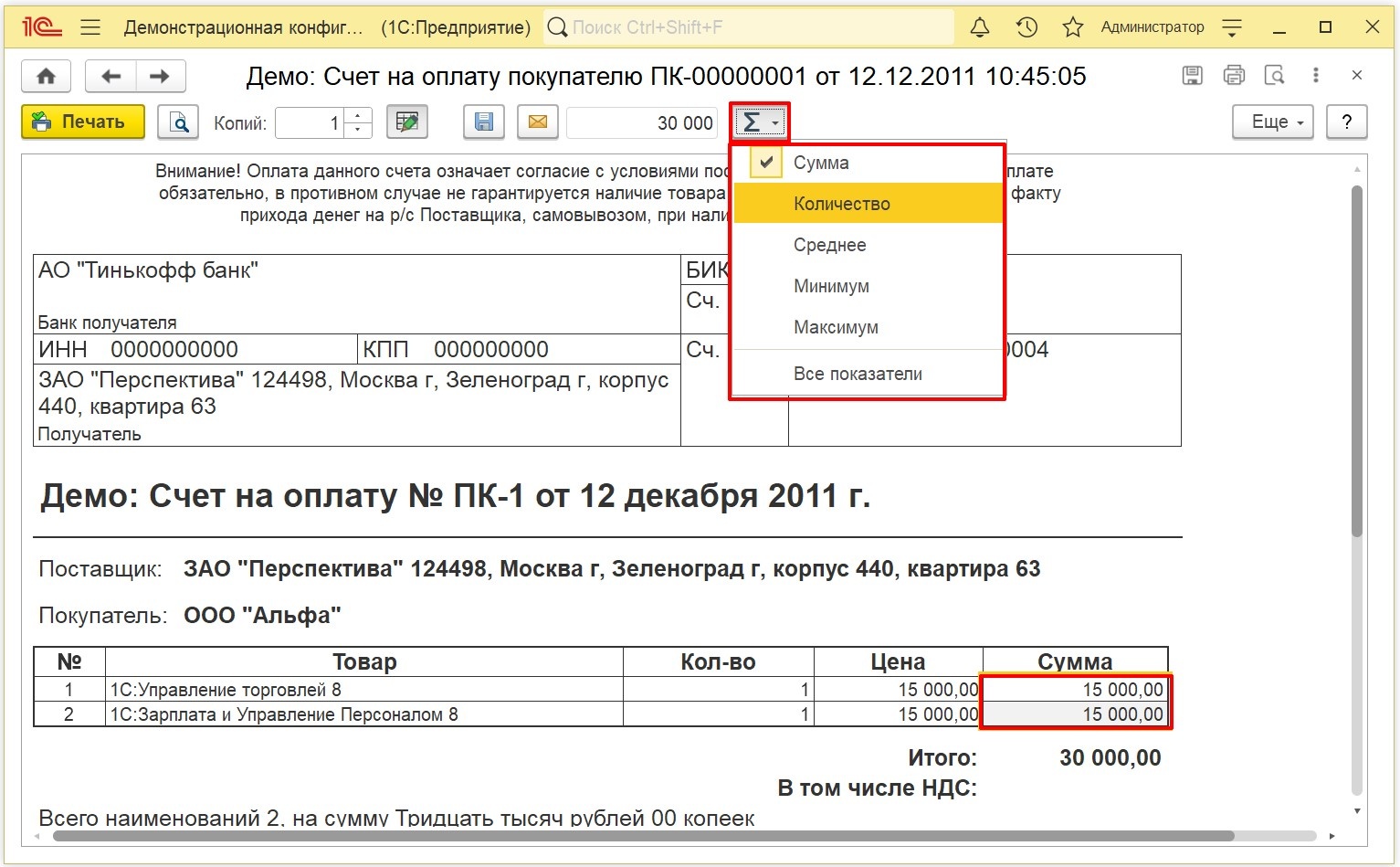Navigate back with the left arrow
1400x867 pixels.
(x=111, y=76)
